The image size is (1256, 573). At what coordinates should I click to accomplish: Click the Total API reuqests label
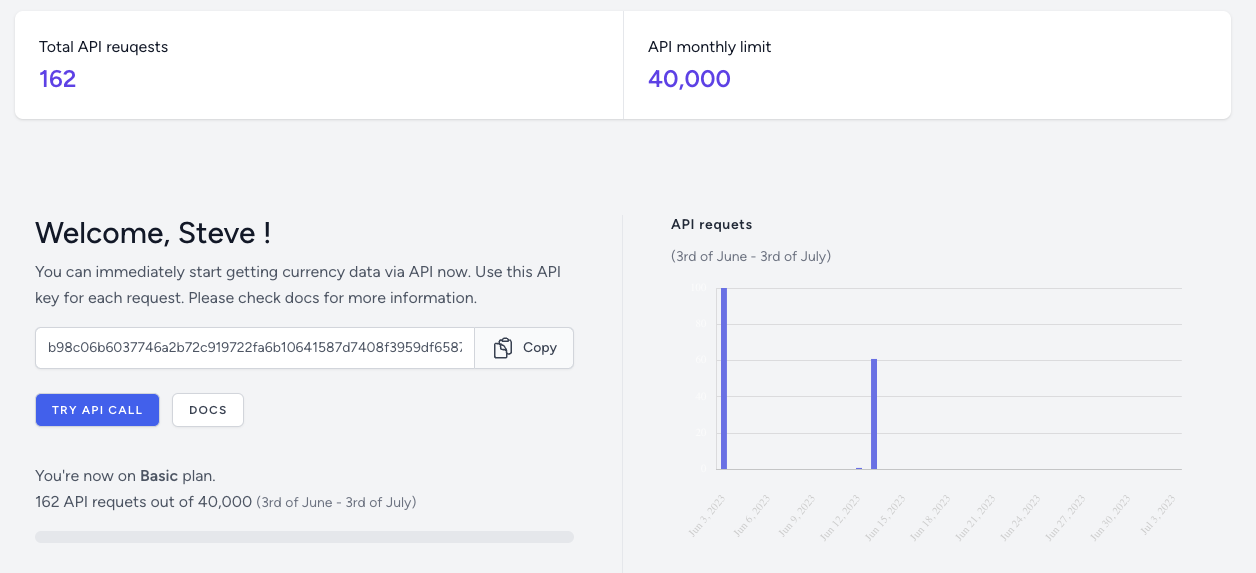(103, 47)
